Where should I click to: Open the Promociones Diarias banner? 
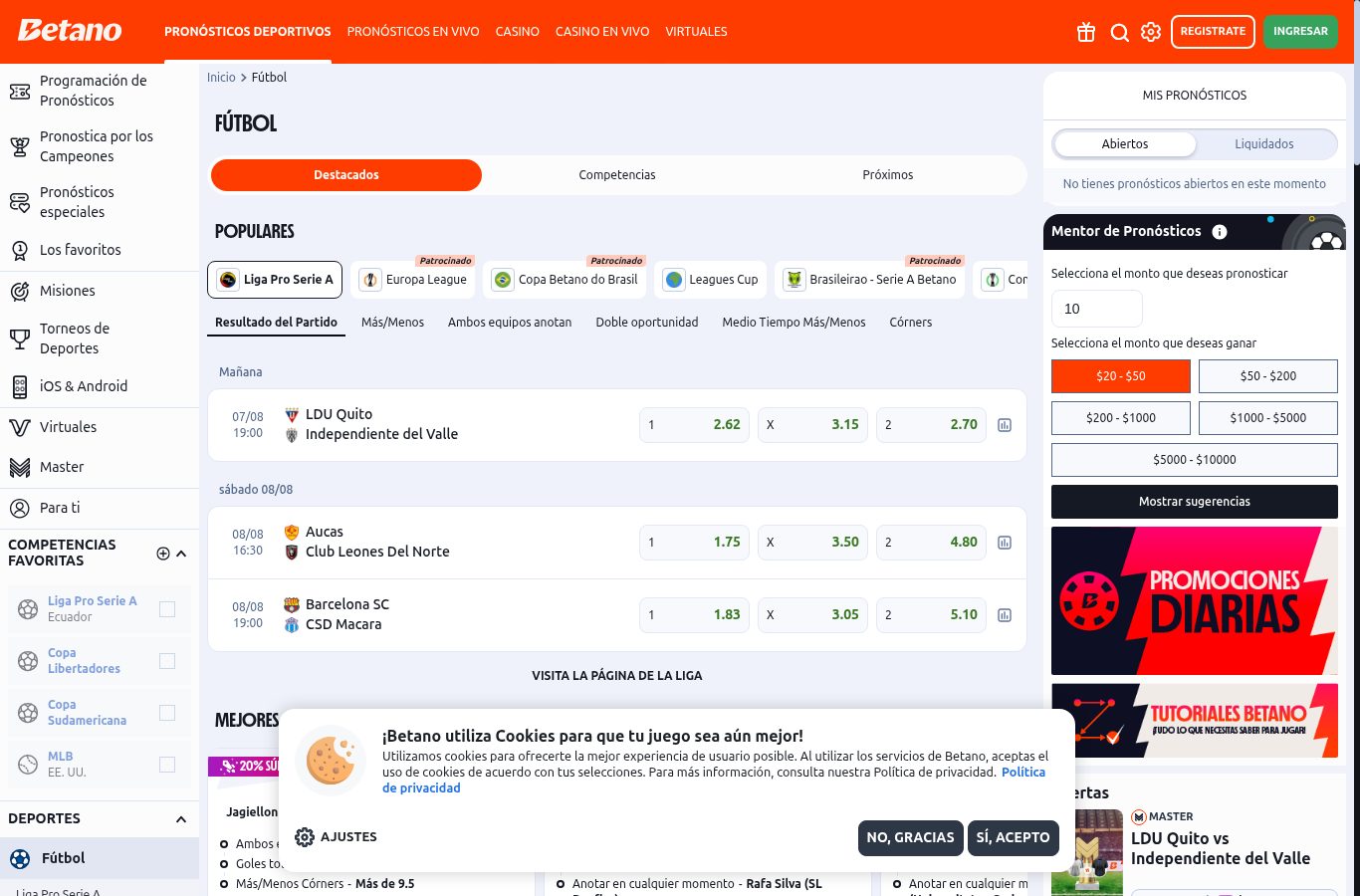pyautogui.click(x=1195, y=601)
